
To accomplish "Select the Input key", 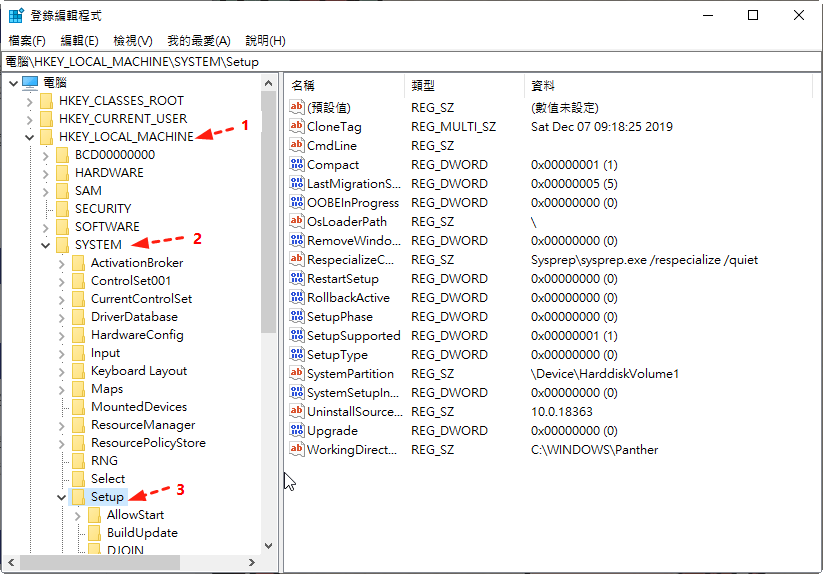I will click(105, 353).
